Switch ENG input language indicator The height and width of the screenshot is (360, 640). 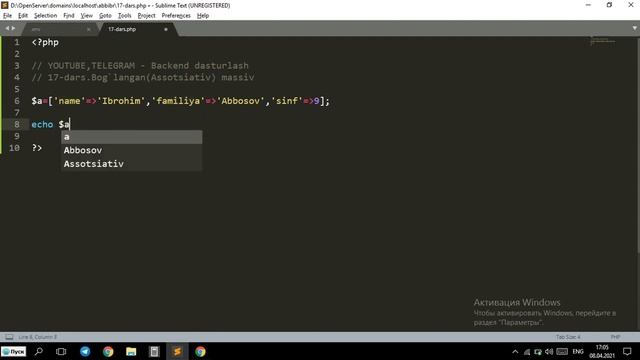coord(578,352)
